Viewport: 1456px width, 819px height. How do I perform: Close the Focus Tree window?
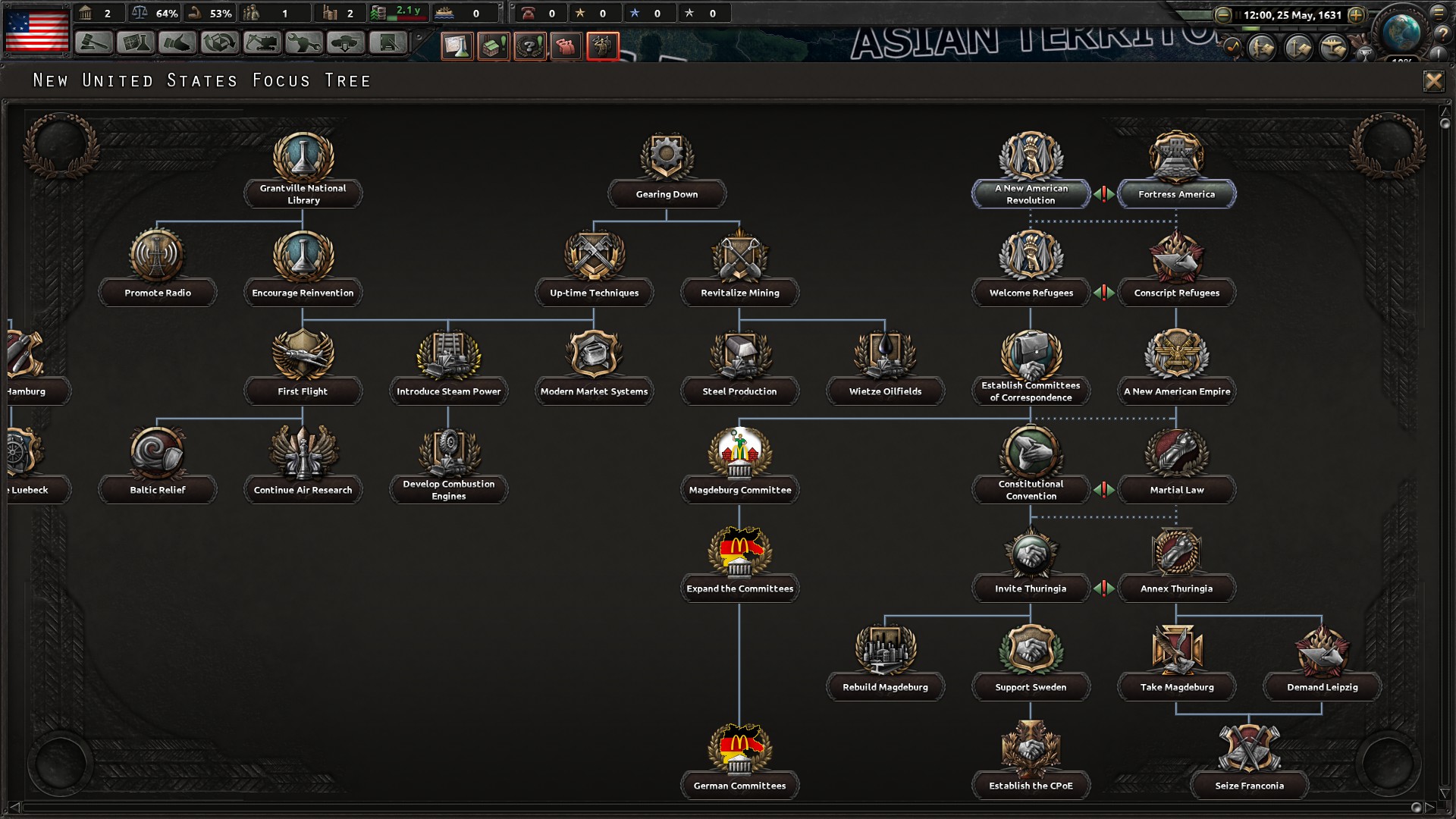pos(1433,80)
